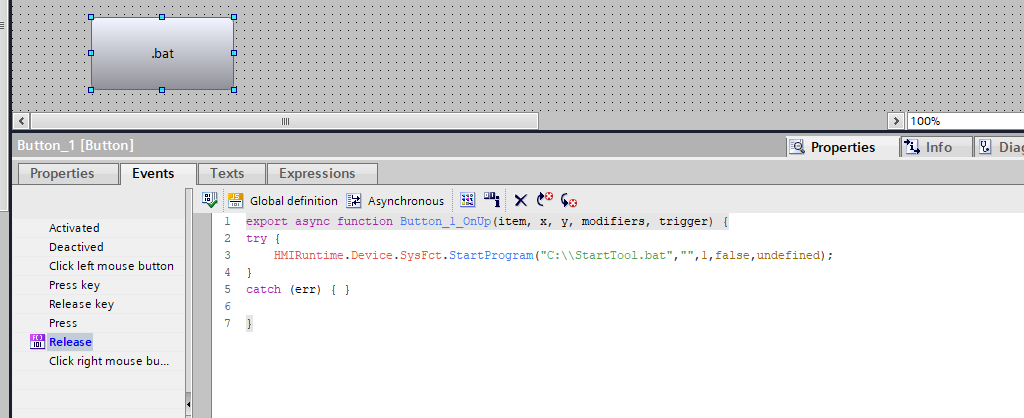This screenshot has height=418, width=1024.
Task: Select the Release key event
Action: (81, 304)
